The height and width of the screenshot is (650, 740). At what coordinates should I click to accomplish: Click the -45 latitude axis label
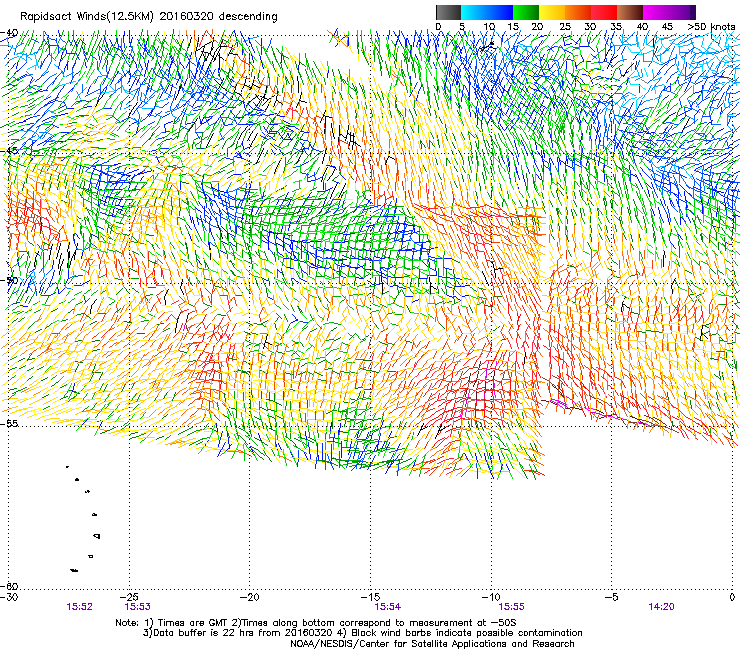[9, 151]
